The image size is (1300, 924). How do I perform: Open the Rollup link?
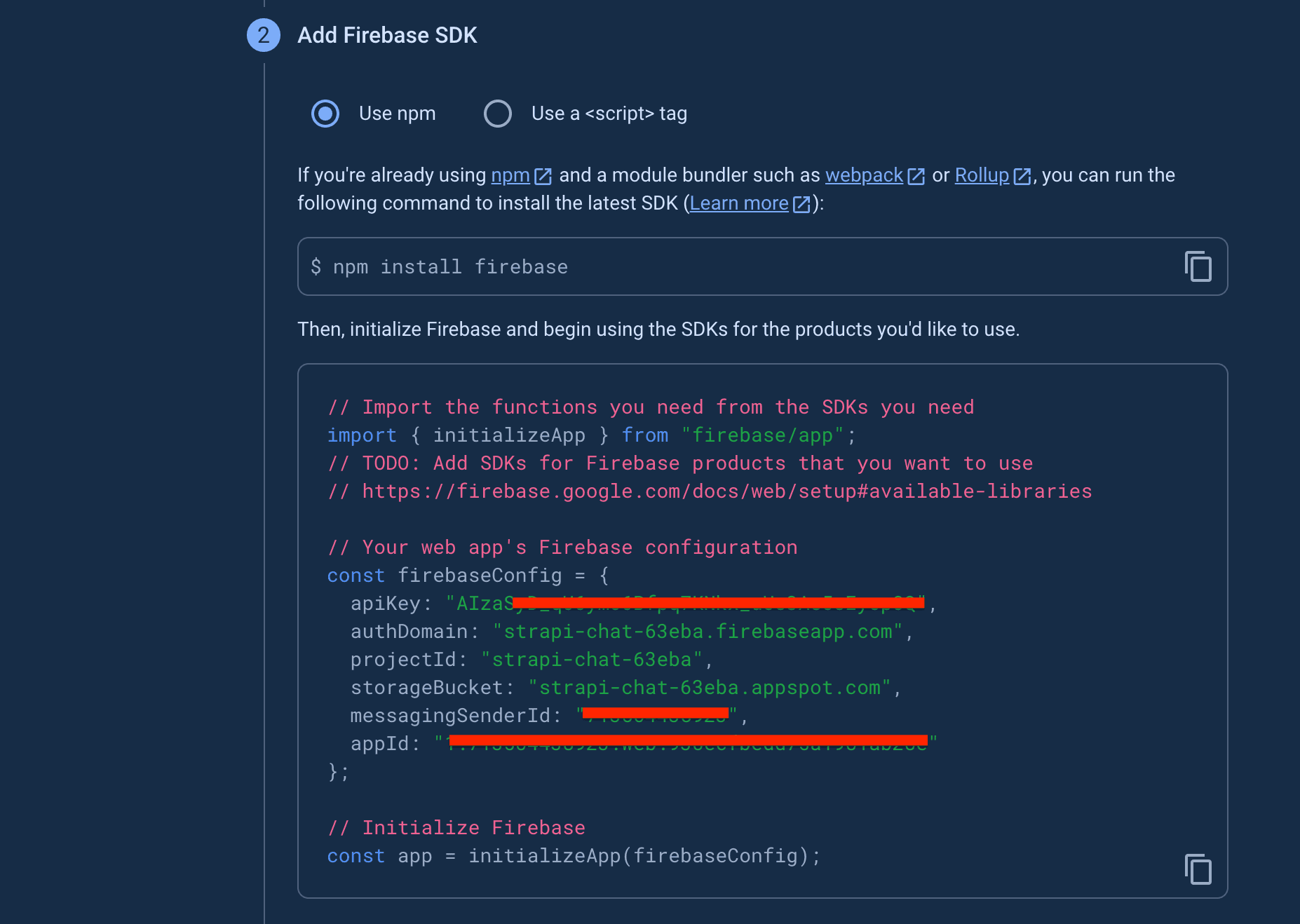[982, 175]
